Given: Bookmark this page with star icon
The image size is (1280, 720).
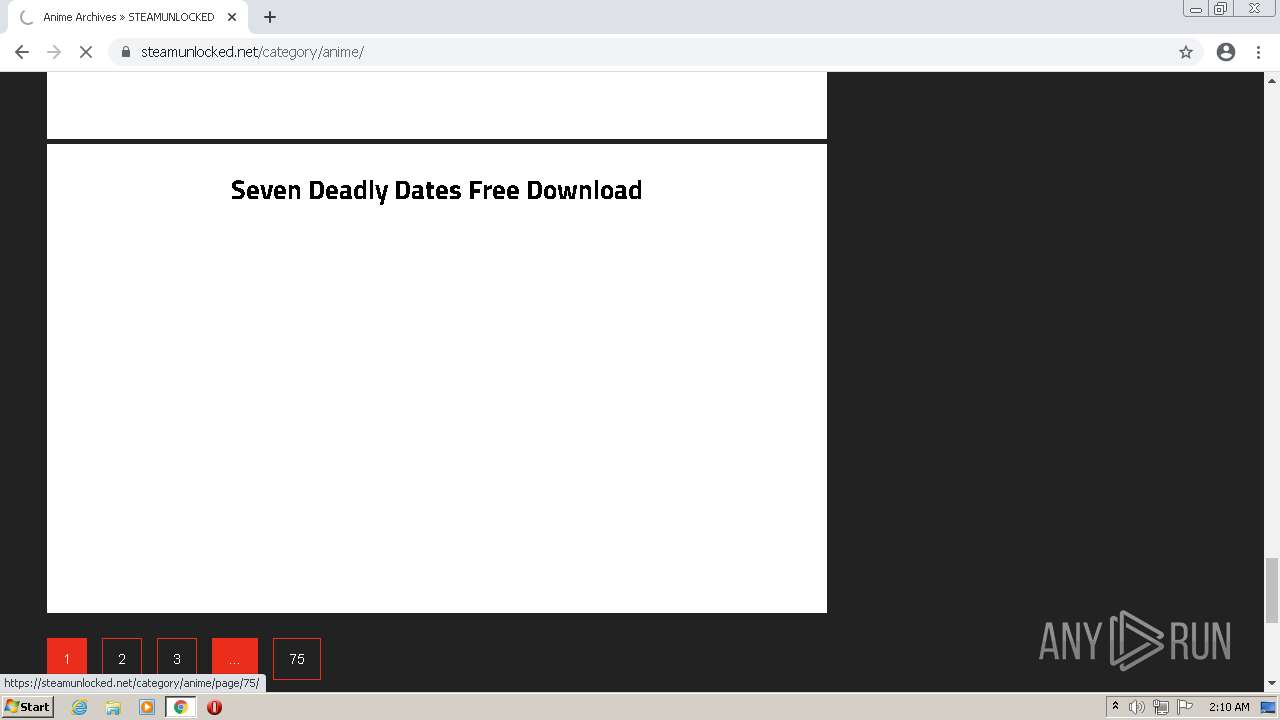Looking at the screenshot, I should [1186, 52].
